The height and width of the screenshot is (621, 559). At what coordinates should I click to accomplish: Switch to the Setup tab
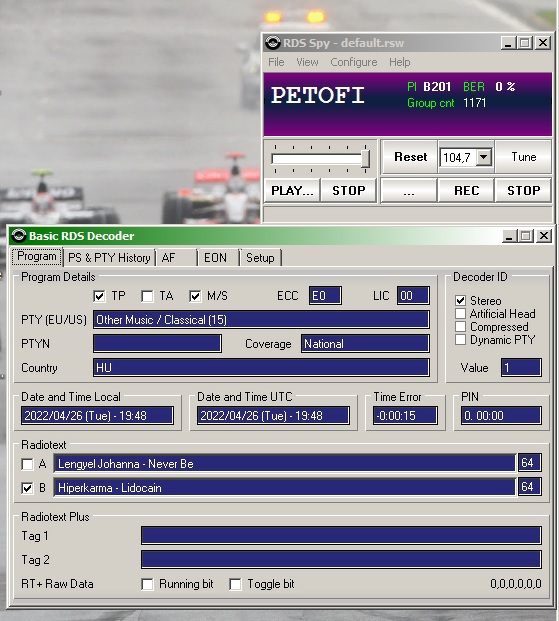click(260, 258)
